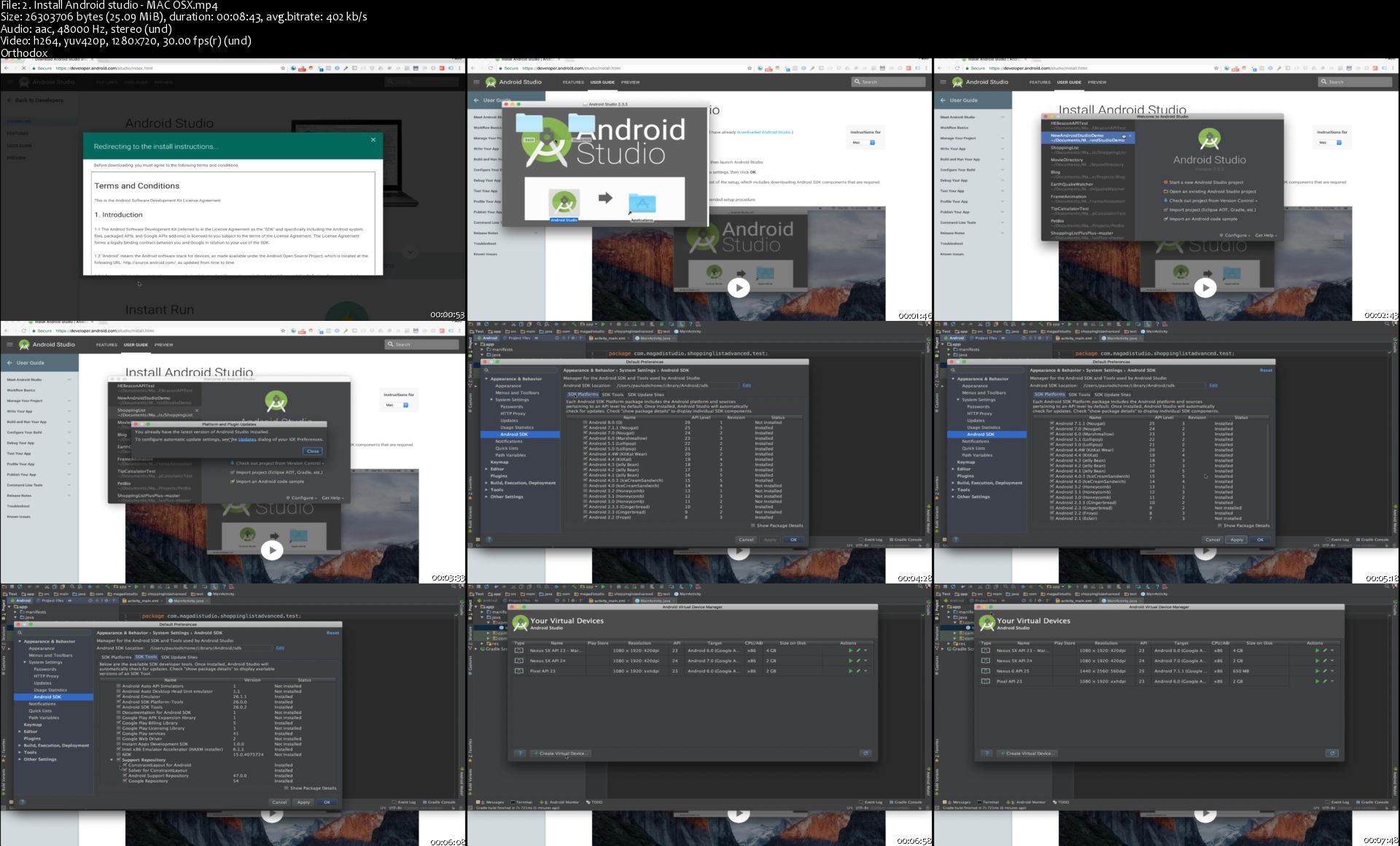Uncheck Google Play services in SDK Tools
Viewport: 1400px width, 846px height.
(x=119, y=734)
